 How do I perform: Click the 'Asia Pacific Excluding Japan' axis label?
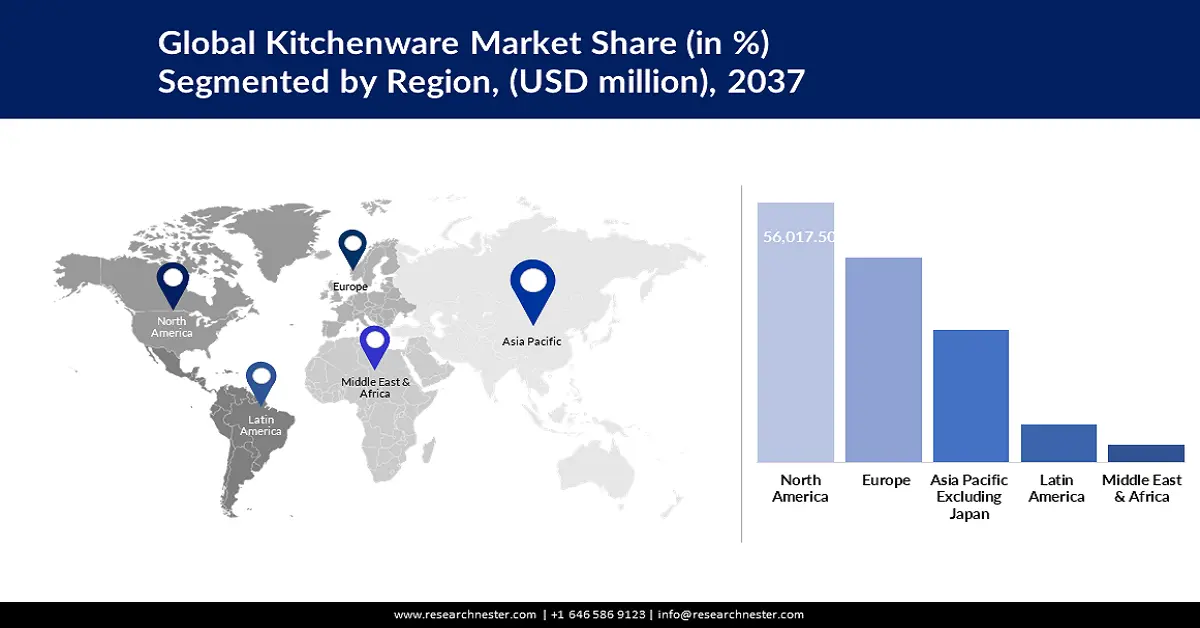click(969, 497)
